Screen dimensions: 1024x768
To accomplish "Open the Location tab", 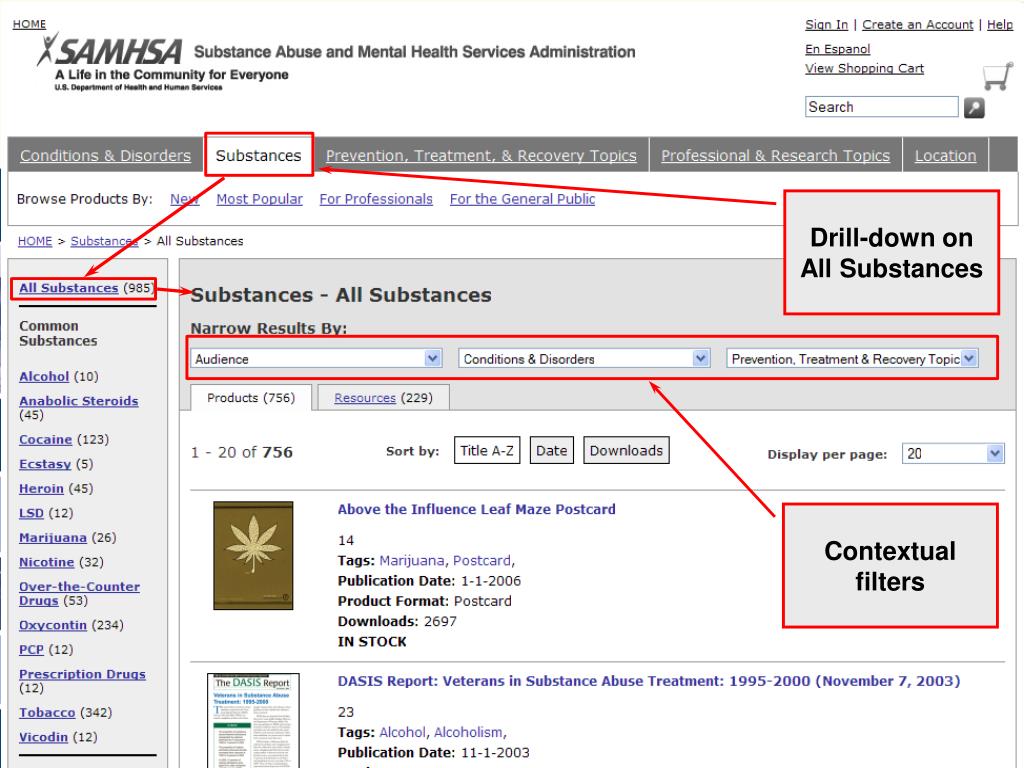I will click(946, 155).
